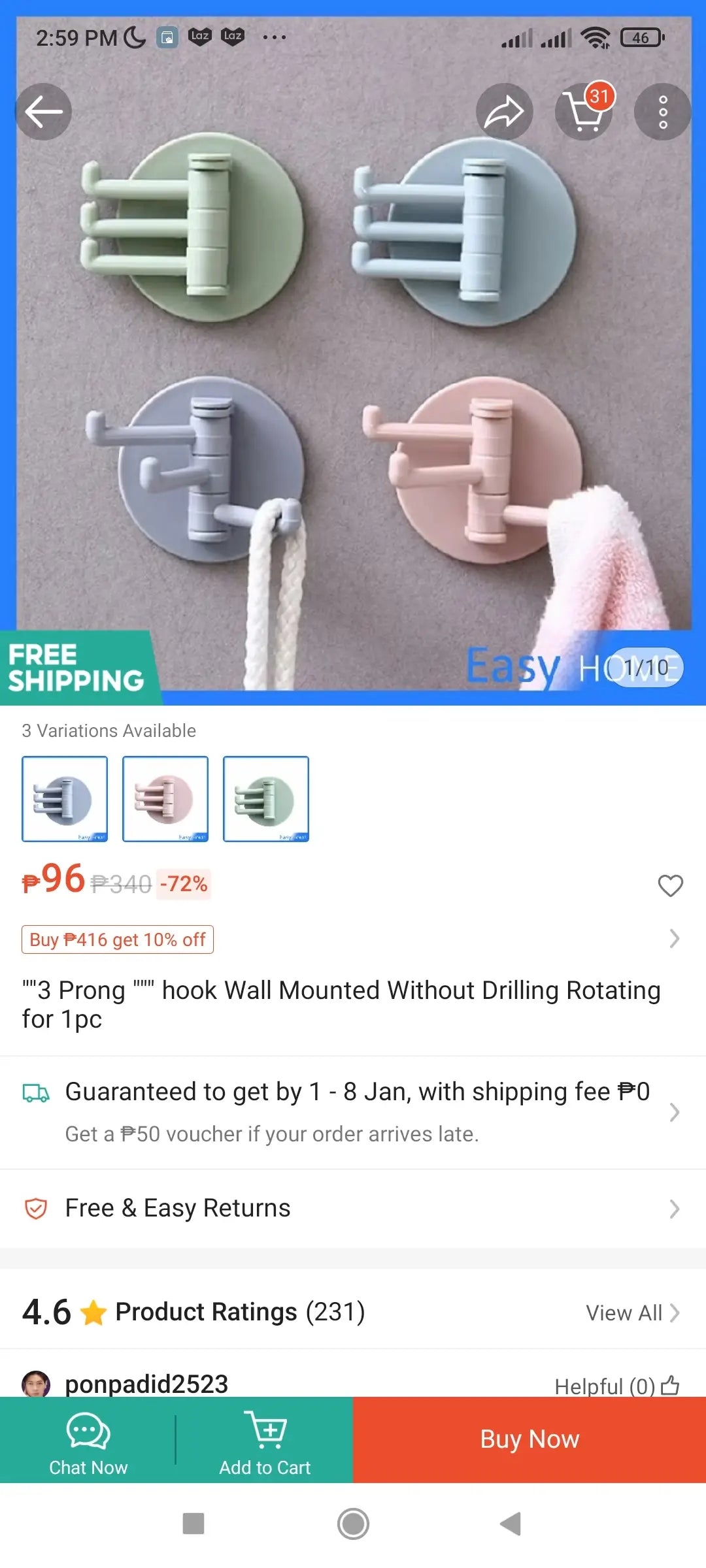Expand the Buy ₱416 get 10% off voucher

point(118,939)
